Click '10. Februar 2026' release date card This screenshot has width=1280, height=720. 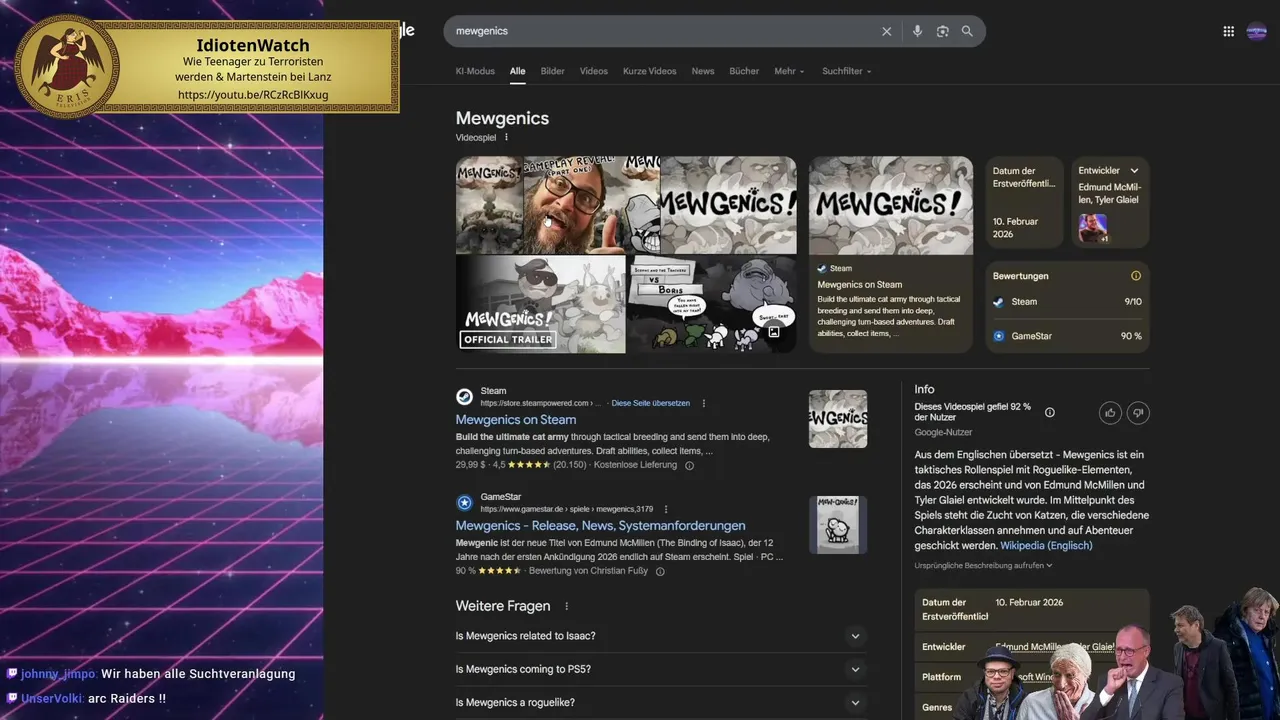[x=1024, y=202]
